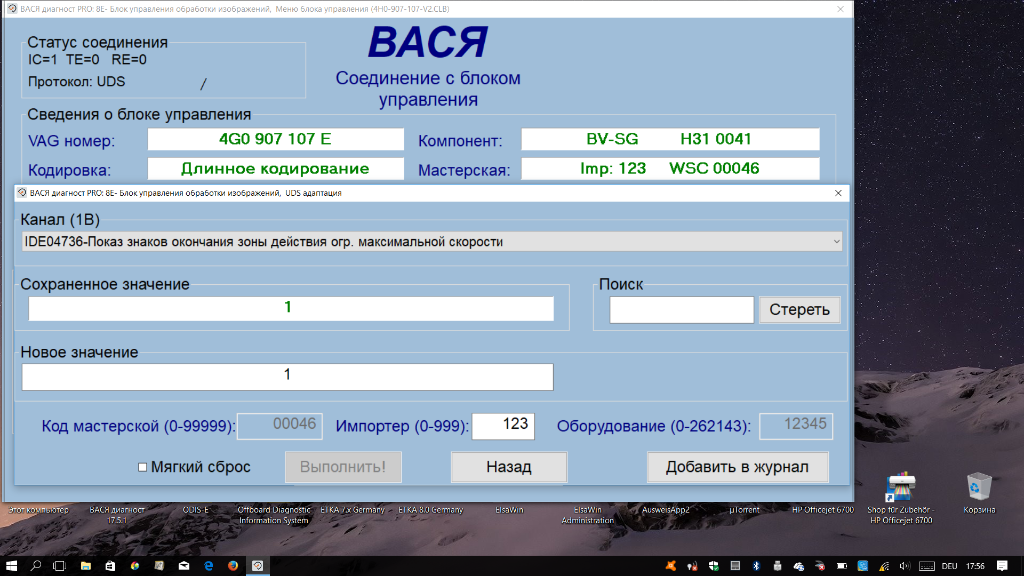Click the Стереть button beside search
This screenshot has width=1024, height=576.
pyautogui.click(x=799, y=310)
